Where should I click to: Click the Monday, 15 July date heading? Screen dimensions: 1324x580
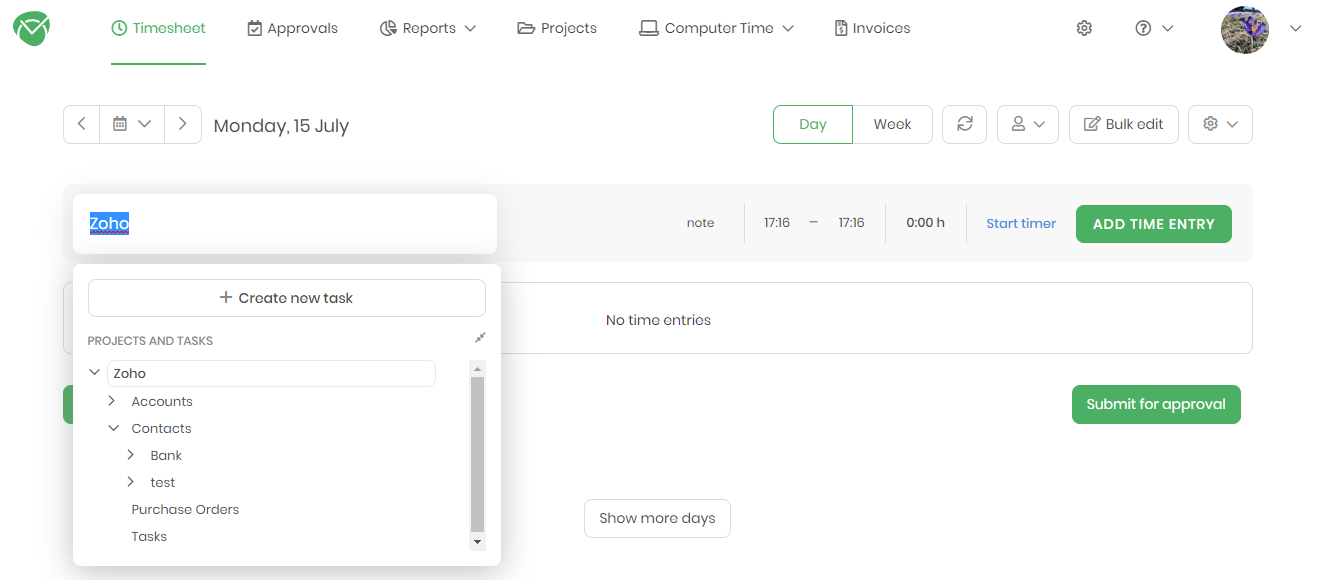(x=281, y=126)
